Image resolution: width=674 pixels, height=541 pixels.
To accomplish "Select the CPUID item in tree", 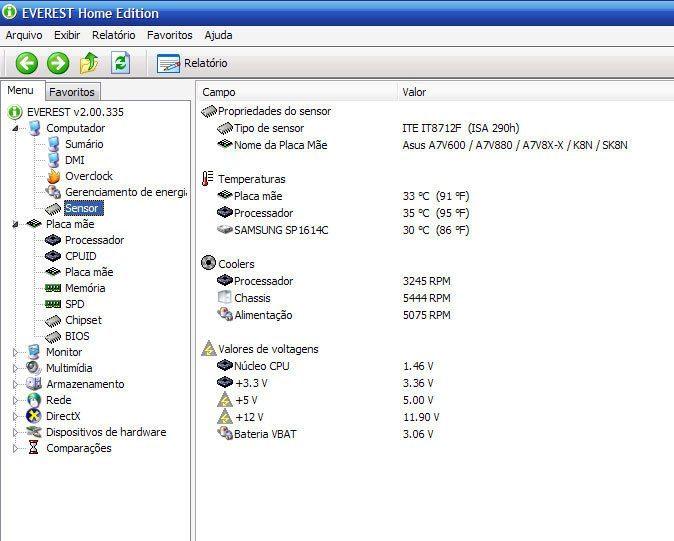I will pyautogui.click(x=80, y=256).
